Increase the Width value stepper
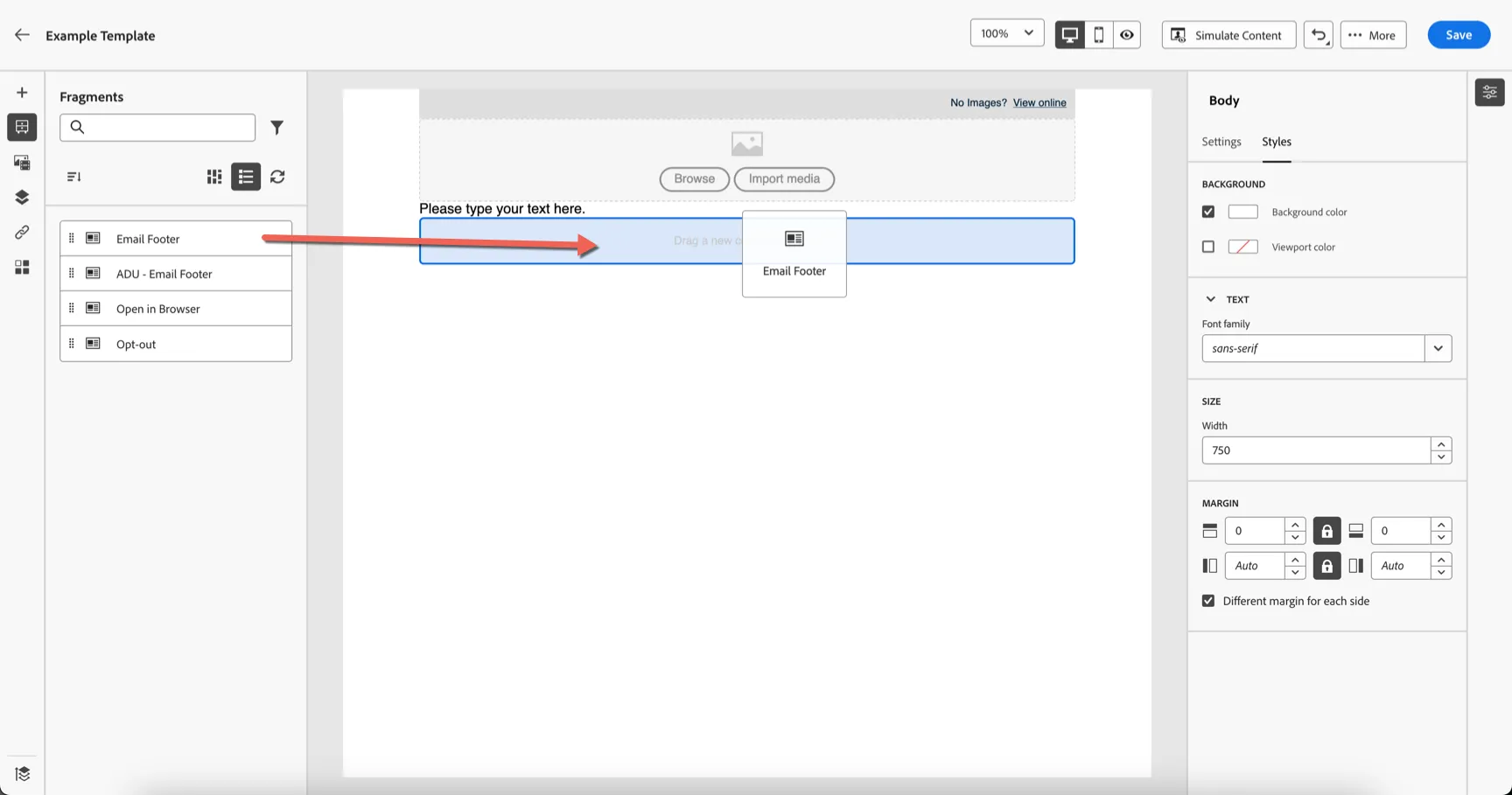Screen dimensions: 1512x795 (1441, 444)
